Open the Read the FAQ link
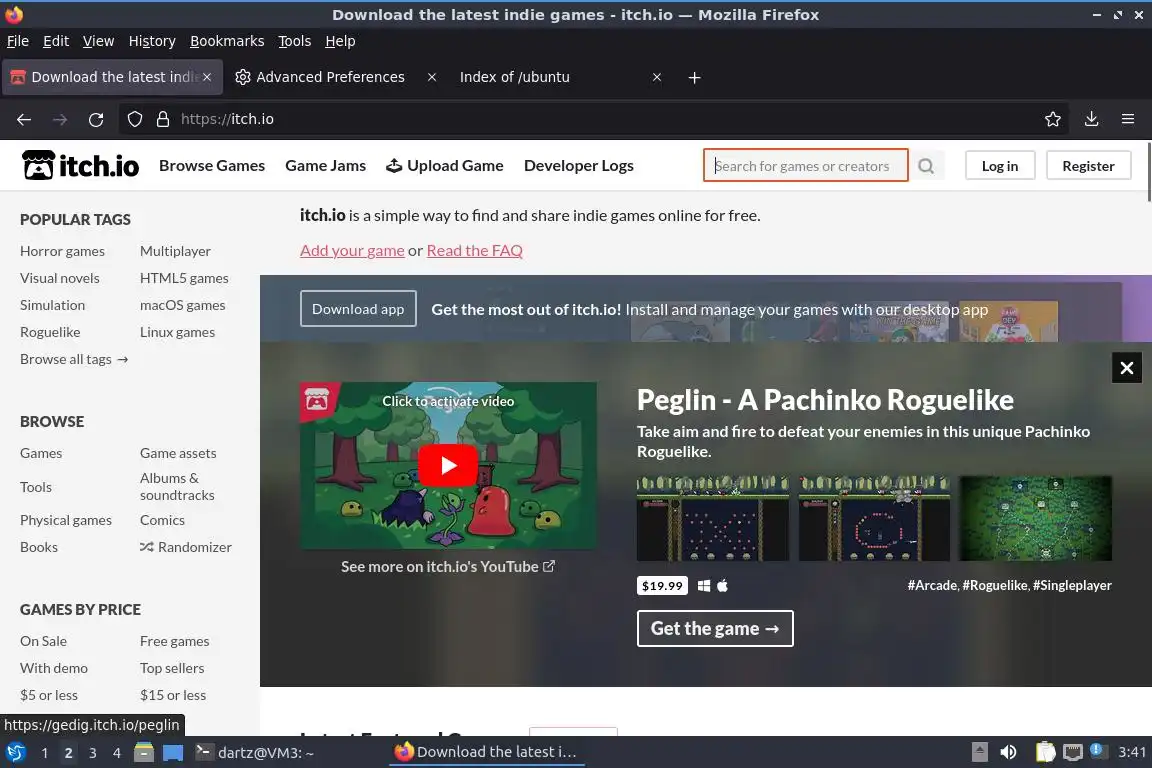This screenshot has width=1152, height=768. pyautogui.click(x=475, y=251)
